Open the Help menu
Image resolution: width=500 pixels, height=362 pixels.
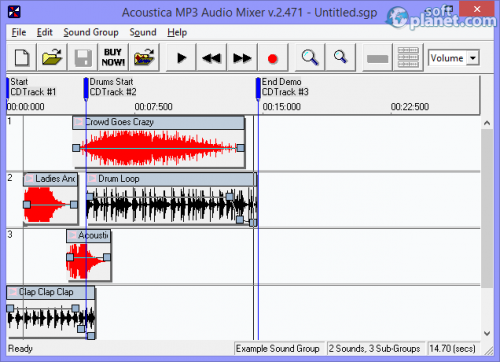coord(177,32)
